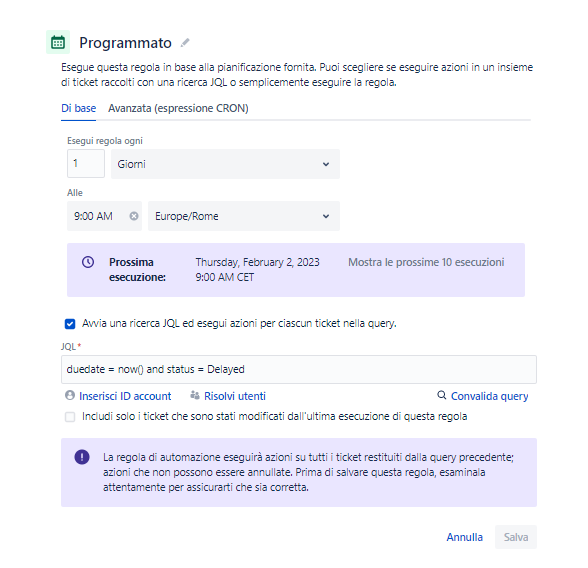588x568 pixels.
Task: Show Mostra le prossime 10 esecuzioni
Action: 426,262
